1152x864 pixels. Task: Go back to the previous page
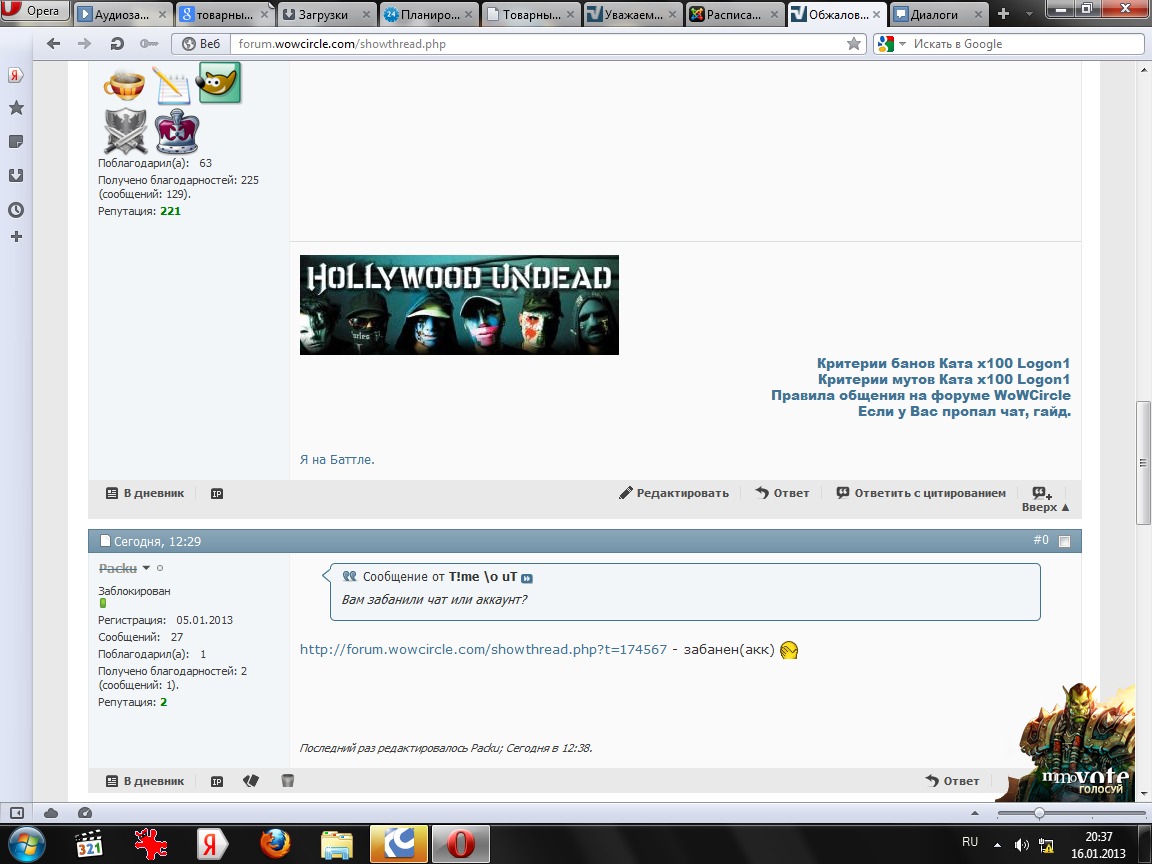tap(53, 43)
